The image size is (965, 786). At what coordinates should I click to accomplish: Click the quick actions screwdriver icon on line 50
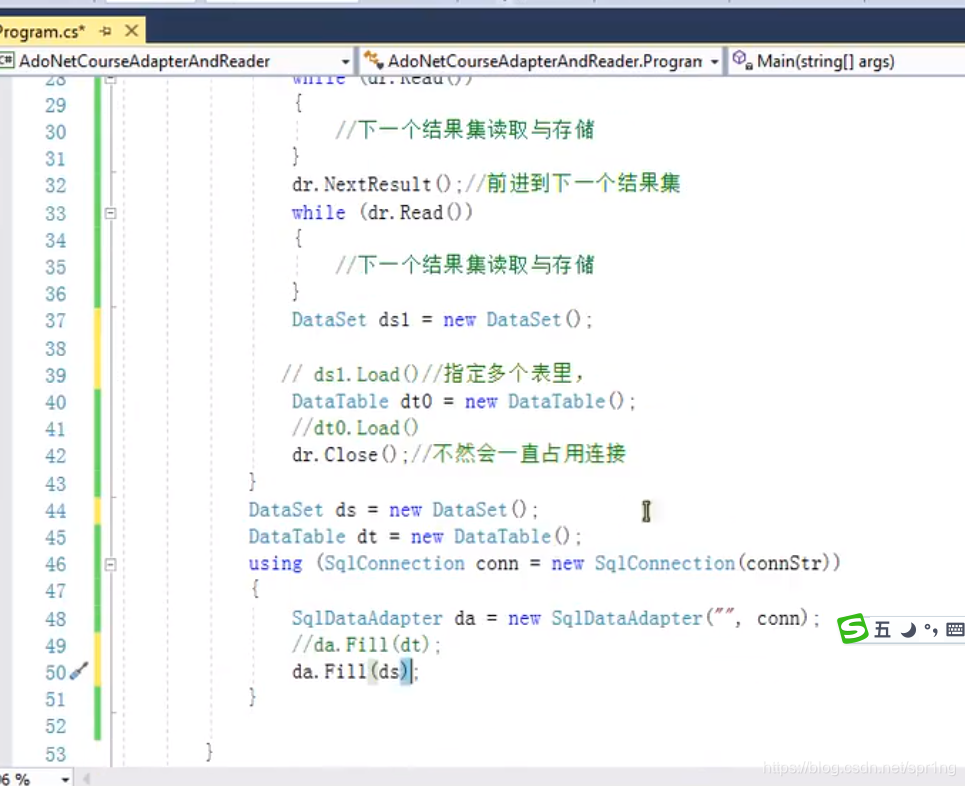[79, 671]
